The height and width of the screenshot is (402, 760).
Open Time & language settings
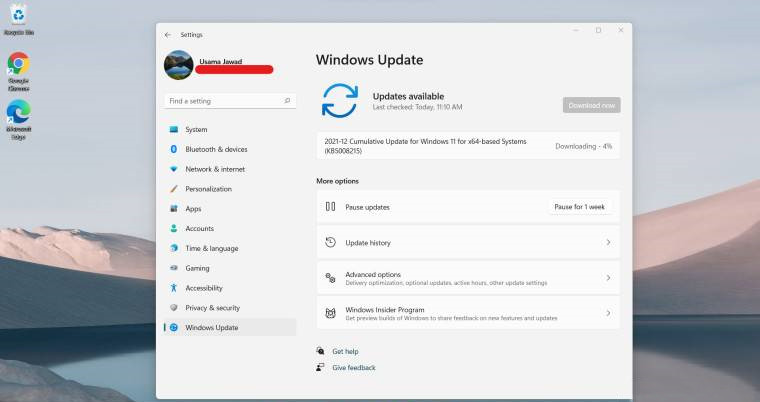[x=230, y=248]
